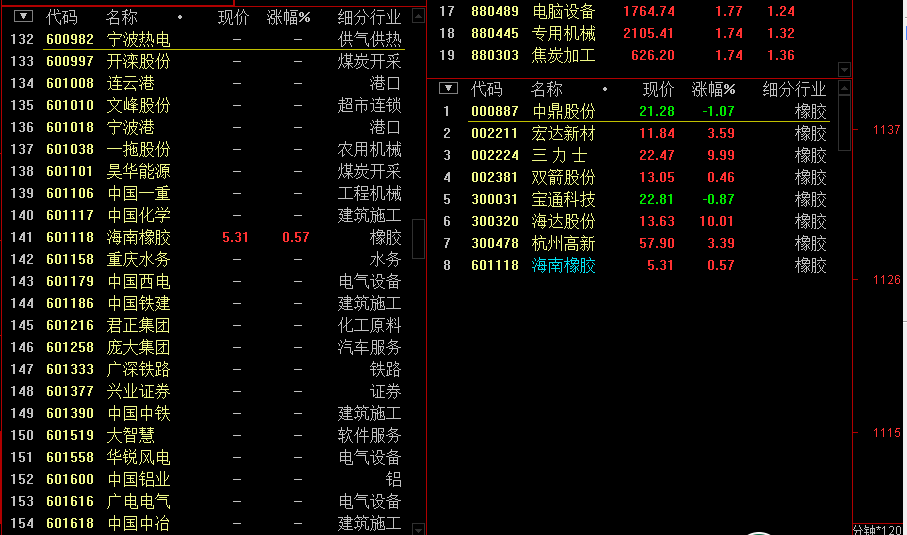The image size is (907, 535).
Task: Select 中国化学 row
Action: 207,215
